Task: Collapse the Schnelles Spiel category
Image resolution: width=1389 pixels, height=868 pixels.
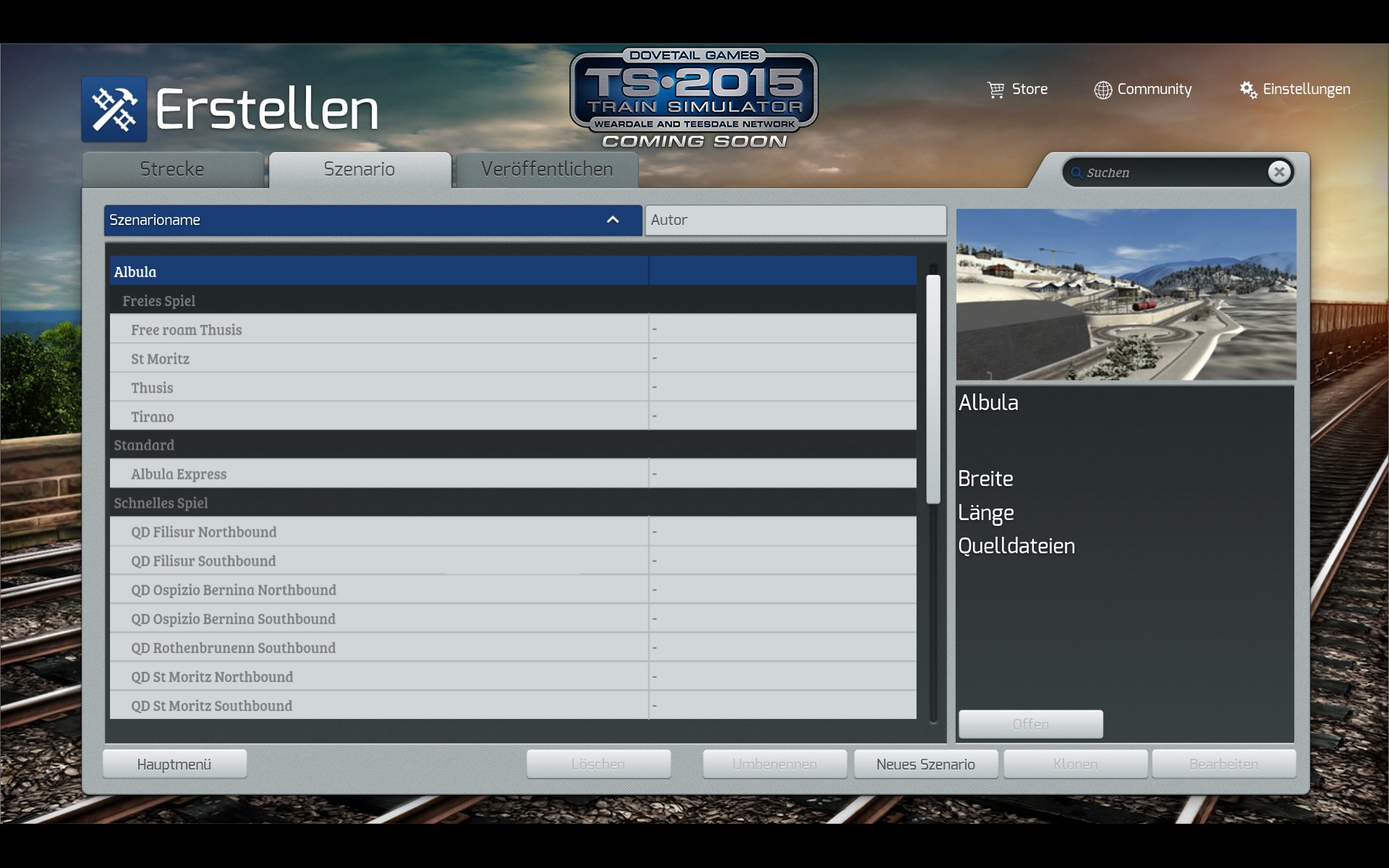Action: tap(161, 503)
